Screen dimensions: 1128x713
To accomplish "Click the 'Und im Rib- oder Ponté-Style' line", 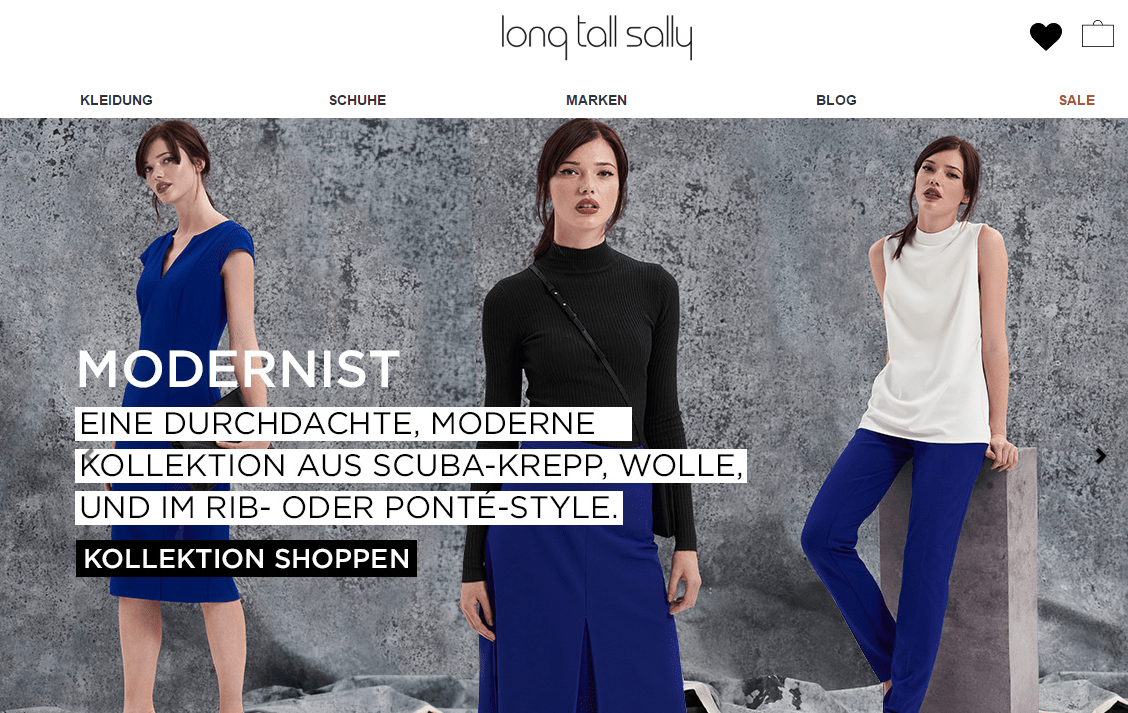I will [x=349, y=507].
